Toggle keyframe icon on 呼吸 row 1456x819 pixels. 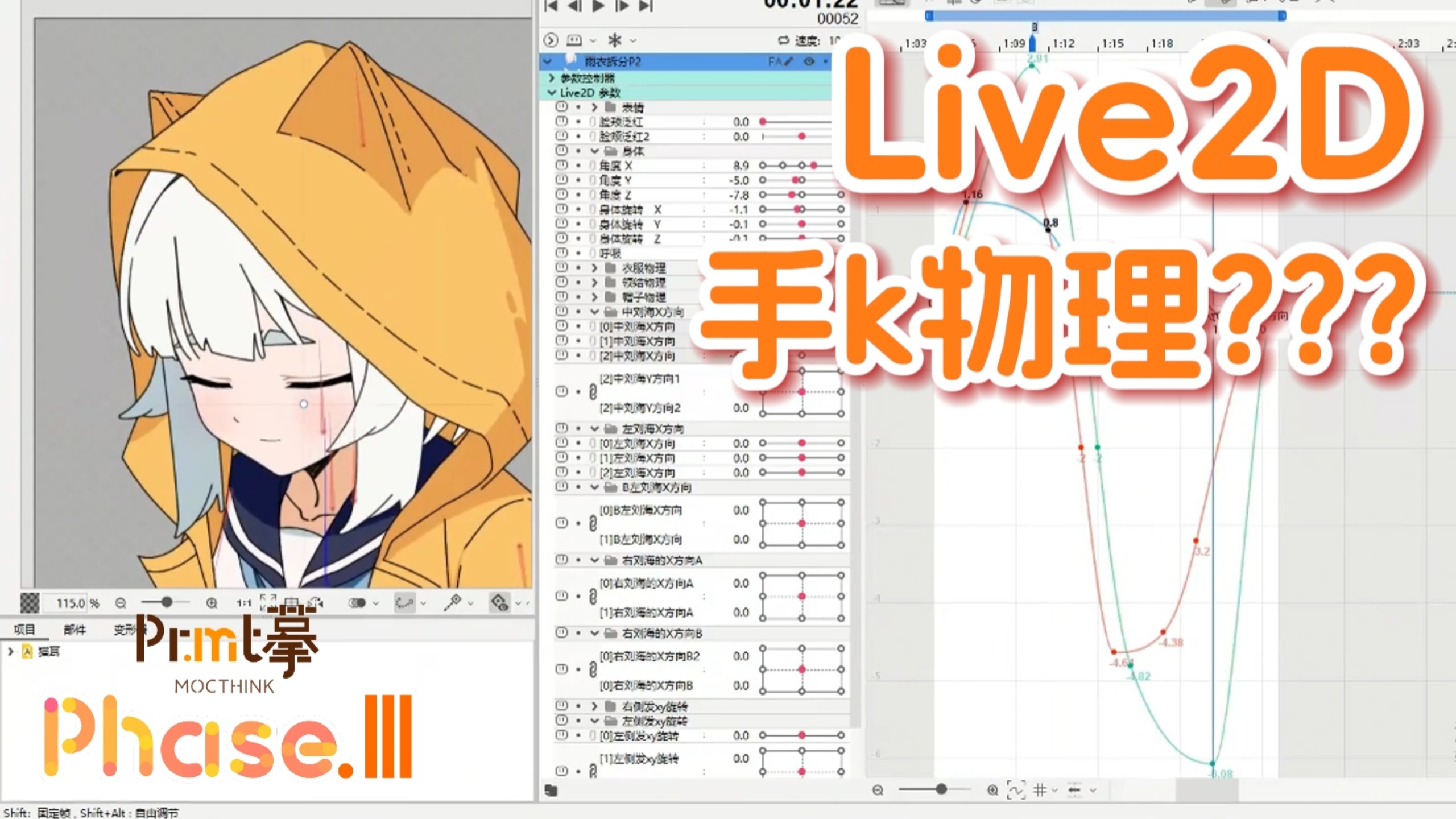pyautogui.click(x=561, y=253)
